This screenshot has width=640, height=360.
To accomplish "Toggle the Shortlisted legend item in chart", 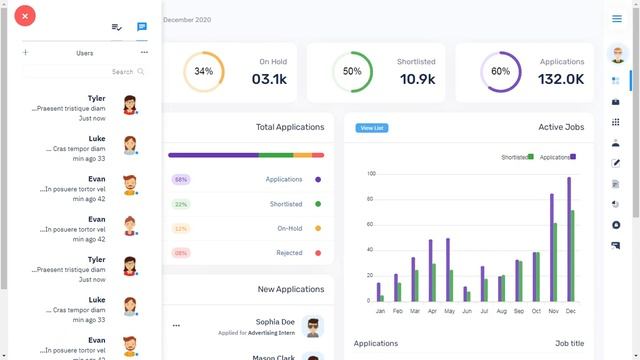I will [517, 157].
